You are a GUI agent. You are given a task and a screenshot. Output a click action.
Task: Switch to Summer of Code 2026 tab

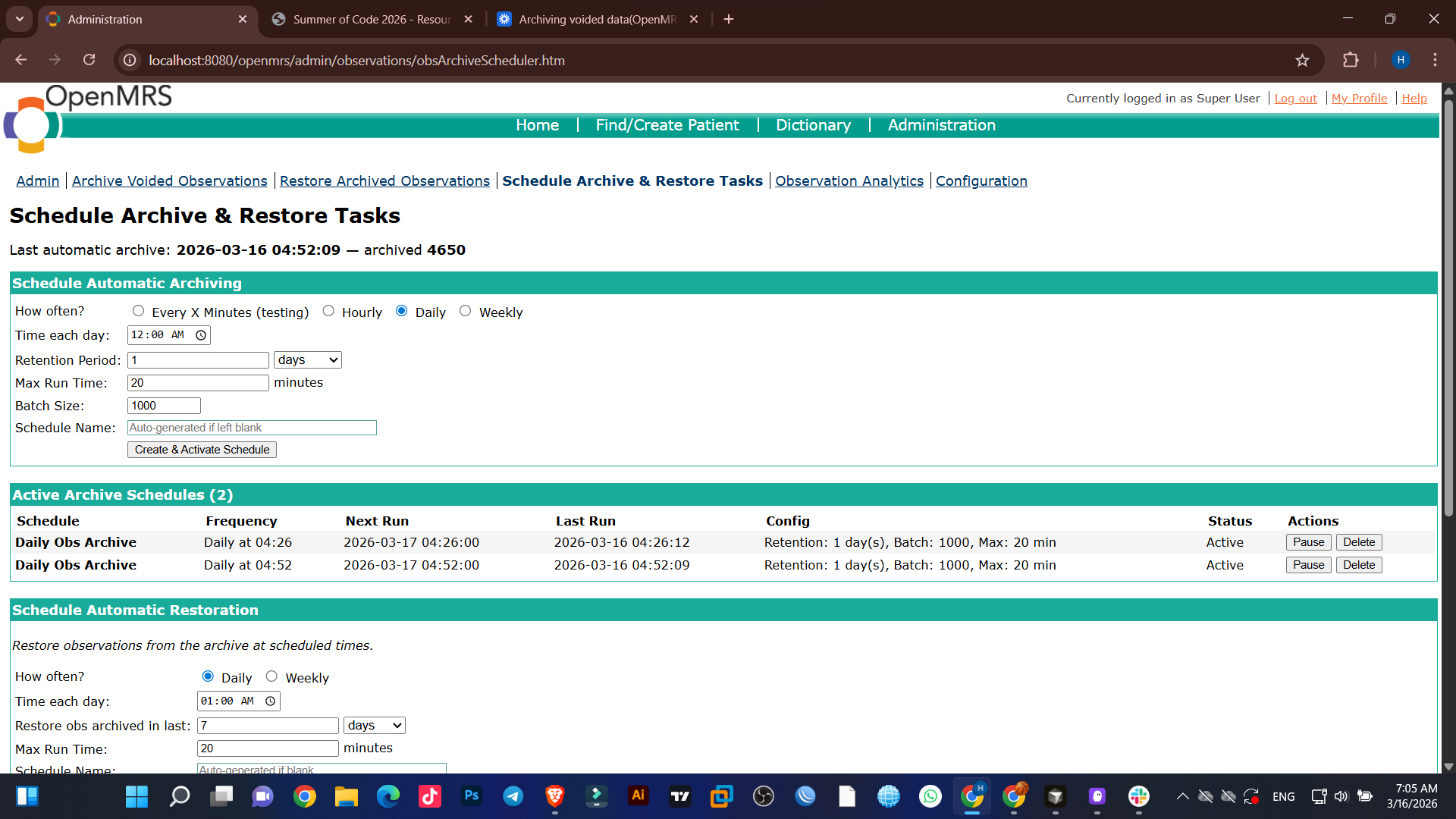tap(372, 19)
